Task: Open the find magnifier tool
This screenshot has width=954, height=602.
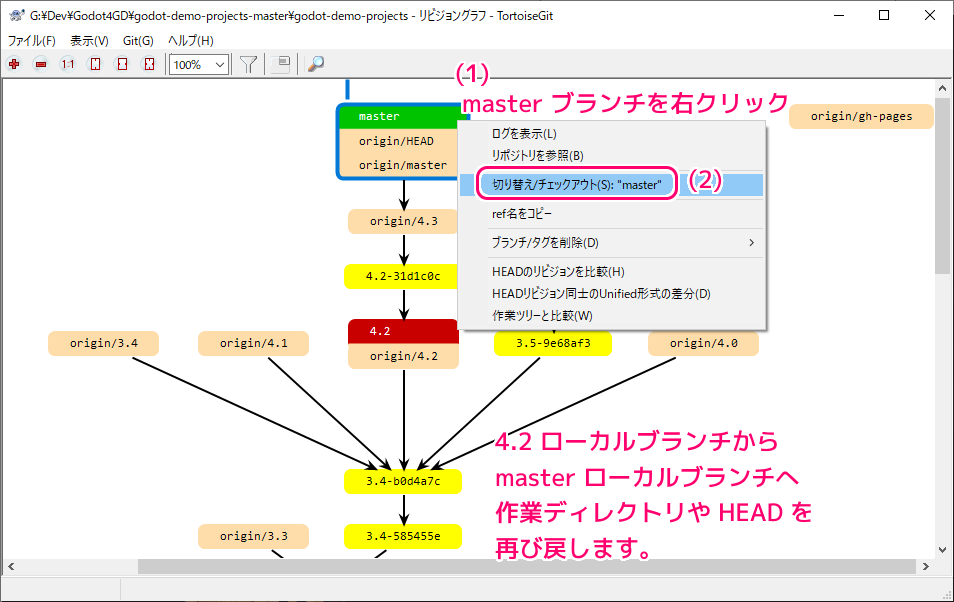Action: coord(315,64)
